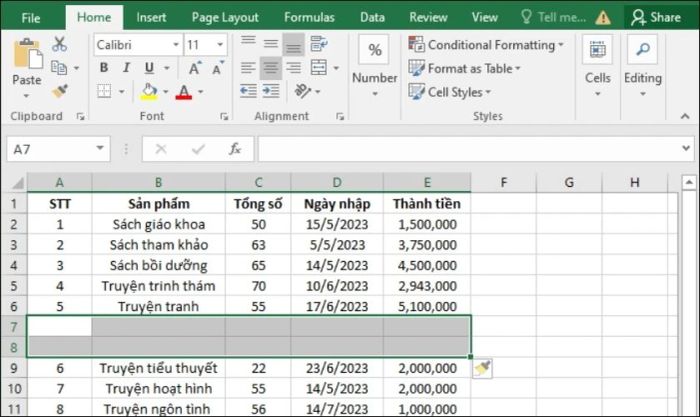
Task: Click the Increase Indent icon
Action: 271,91
